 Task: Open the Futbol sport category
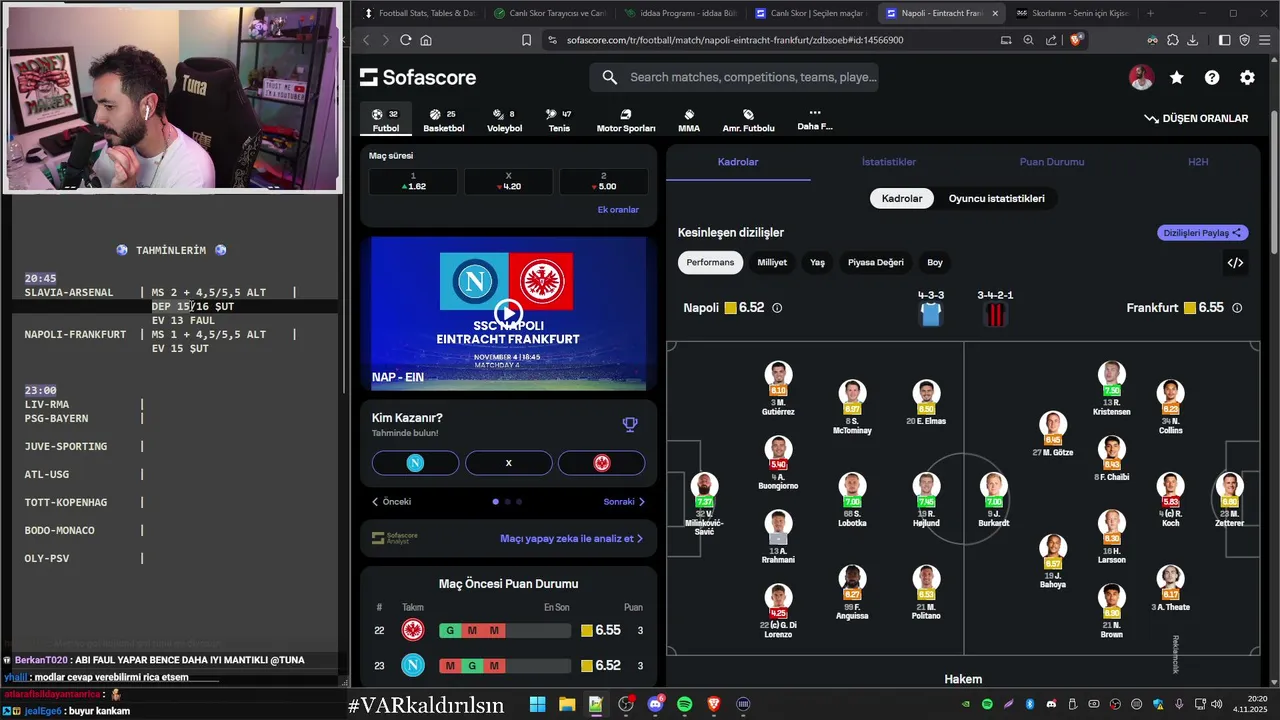point(385,120)
